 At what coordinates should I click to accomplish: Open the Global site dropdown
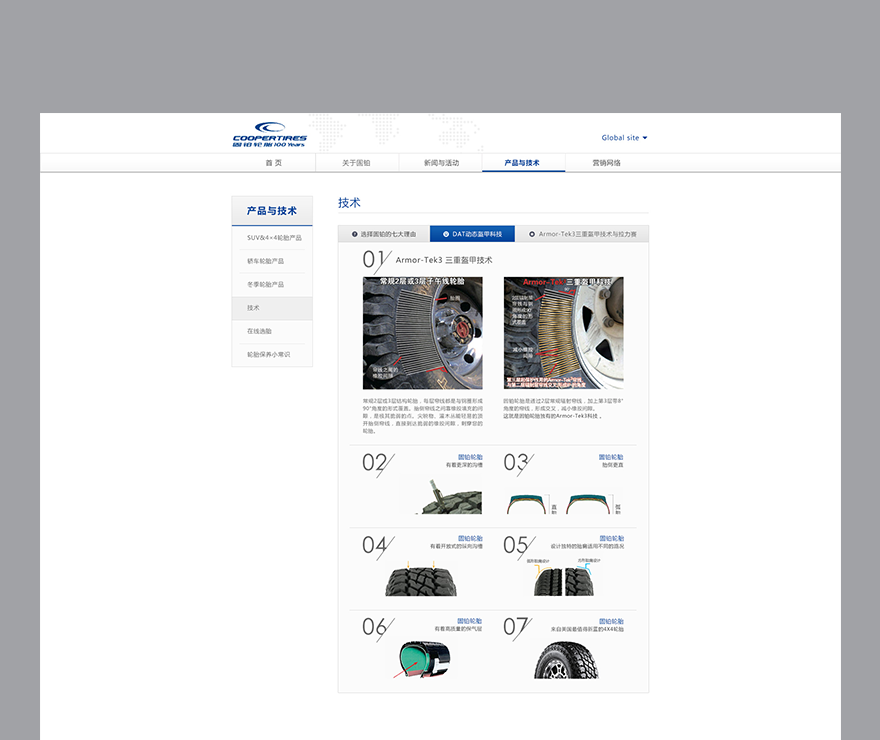[623, 138]
